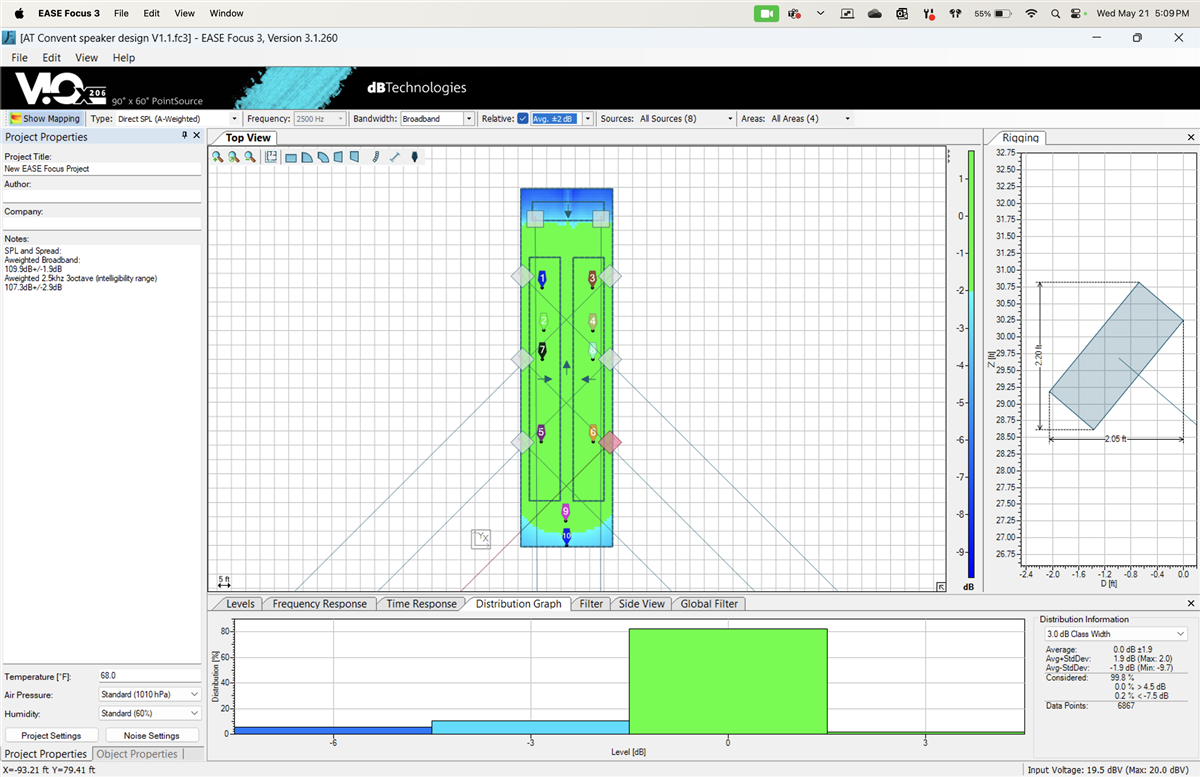Toggle the Show Mapping button
Screen dimensions: 1200x777
pyautogui.click(x=45, y=119)
